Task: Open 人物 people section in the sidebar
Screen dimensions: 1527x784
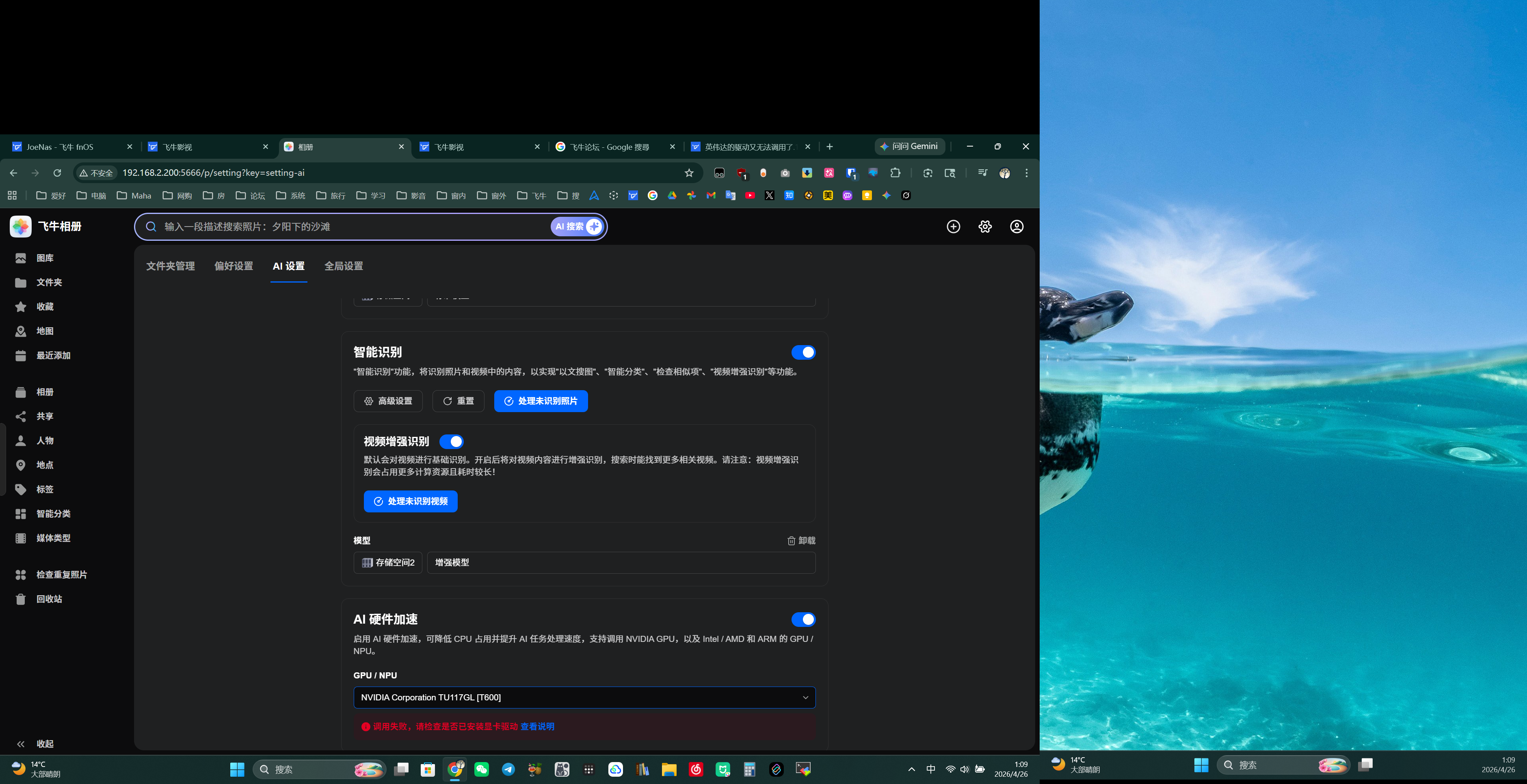Action: point(44,440)
